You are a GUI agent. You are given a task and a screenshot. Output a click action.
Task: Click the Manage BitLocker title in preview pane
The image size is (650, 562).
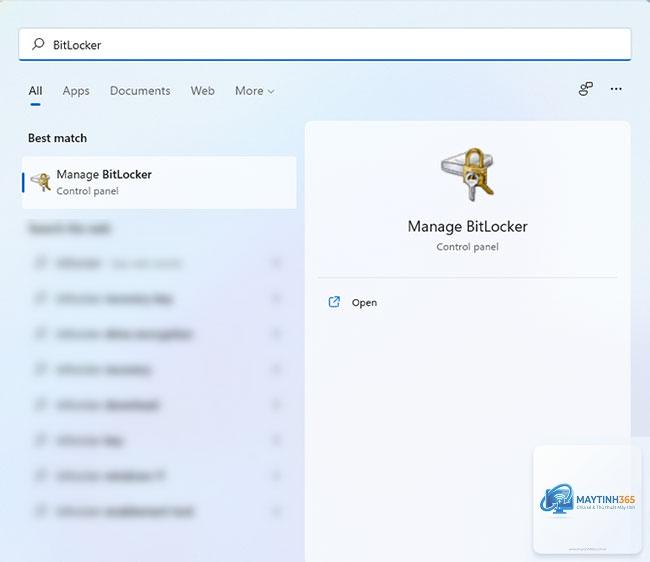coord(468,226)
